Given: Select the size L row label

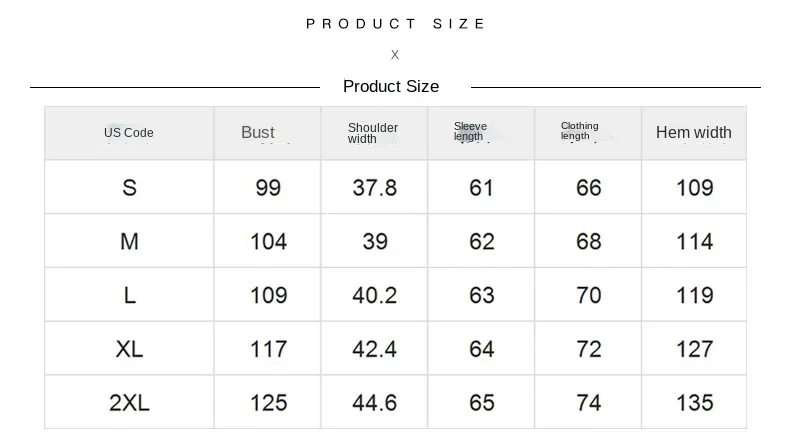Looking at the screenshot, I should coord(129,295).
